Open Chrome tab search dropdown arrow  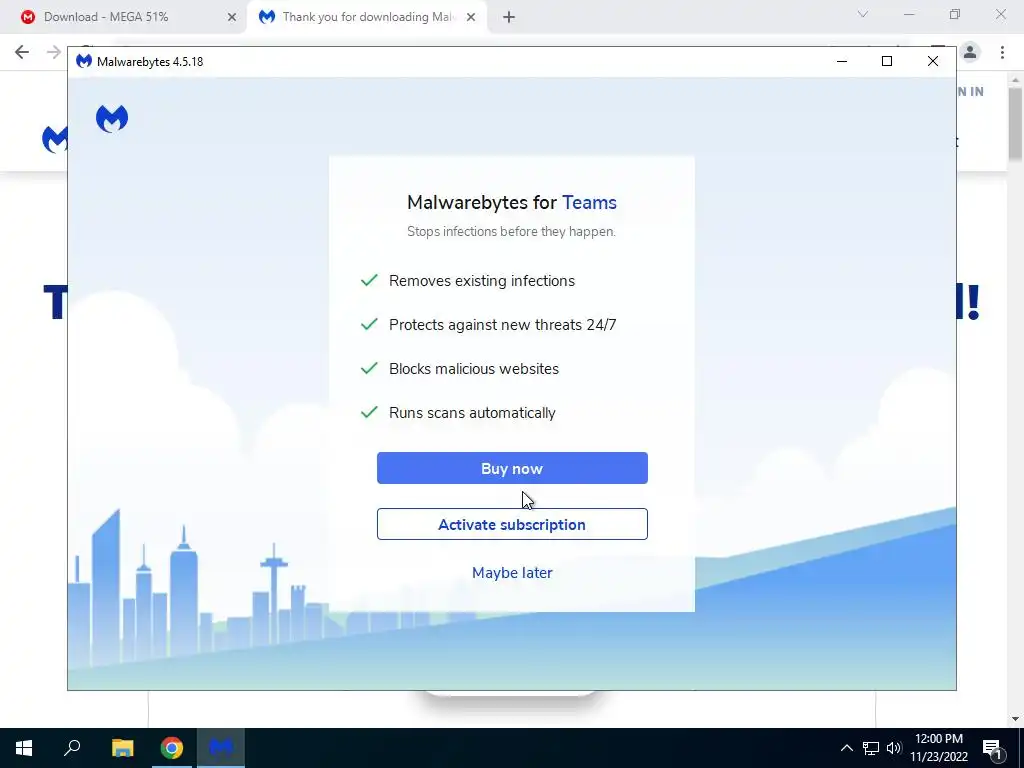pos(863,14)
